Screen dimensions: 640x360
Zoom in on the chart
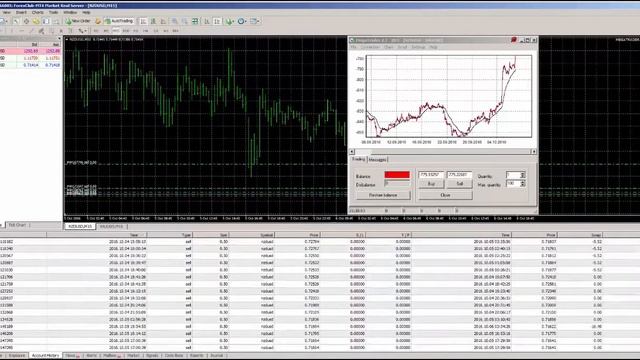tap(175, 21)
